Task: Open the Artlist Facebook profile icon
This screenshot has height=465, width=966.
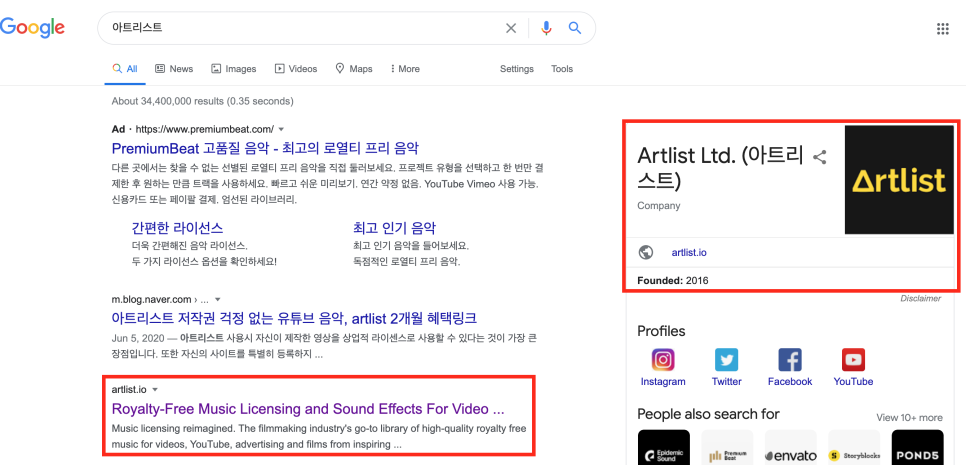Action: pos(790,360)
